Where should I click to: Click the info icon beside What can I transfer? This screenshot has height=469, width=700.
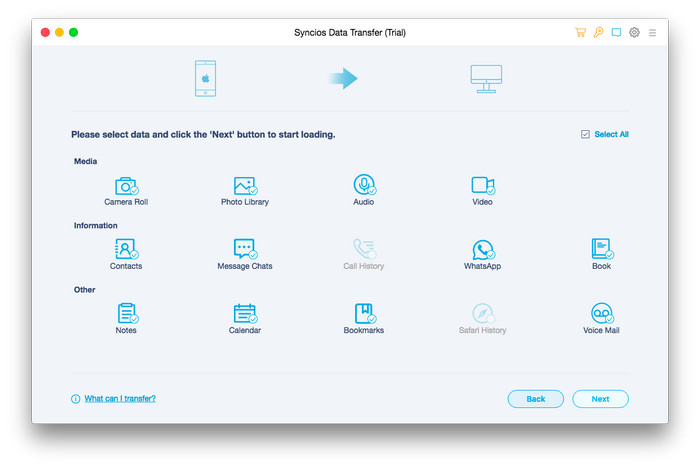(75, 399)
